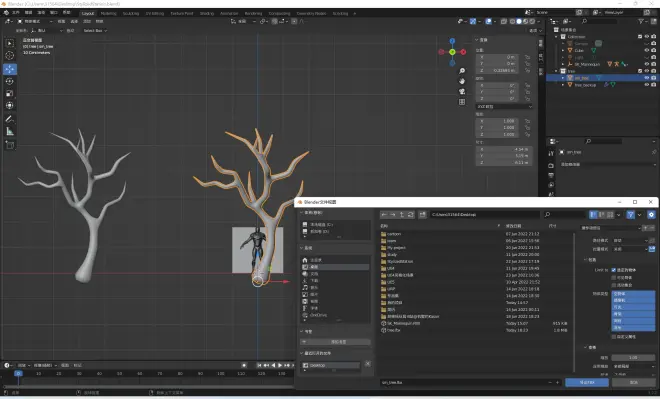Toggle X-ray display in viewport header
The width and height of the screenshot is (660, 399).
(x=504, y=21)
